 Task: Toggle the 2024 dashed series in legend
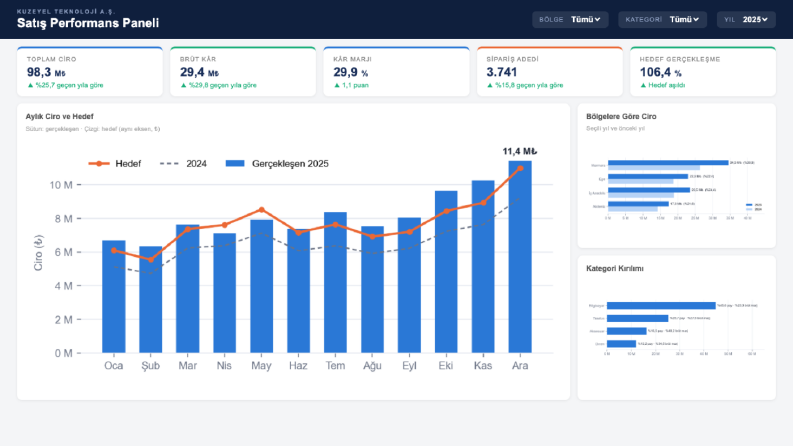coord(183,163)
